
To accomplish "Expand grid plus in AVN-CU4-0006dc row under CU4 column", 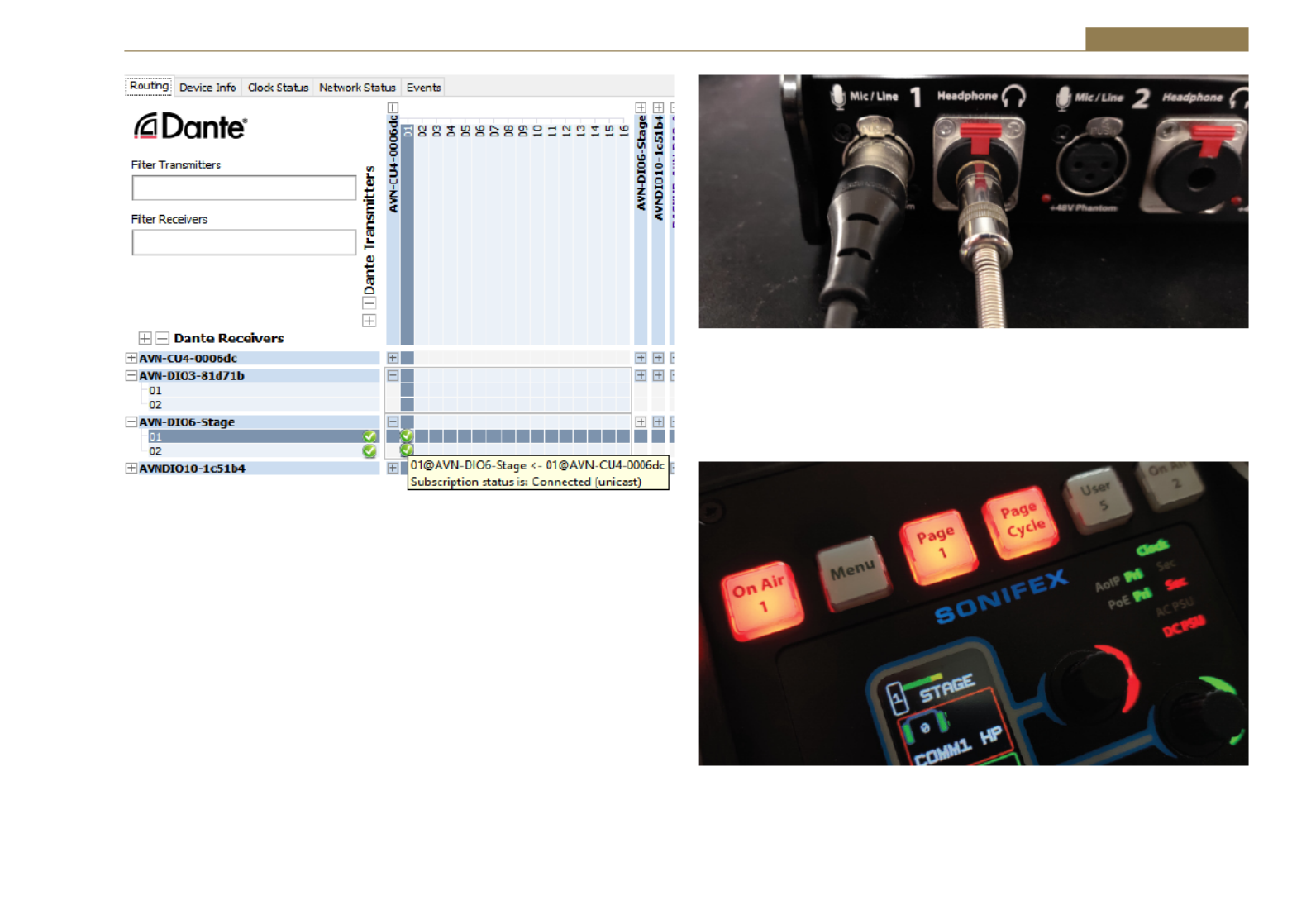I will click(393, 358).
